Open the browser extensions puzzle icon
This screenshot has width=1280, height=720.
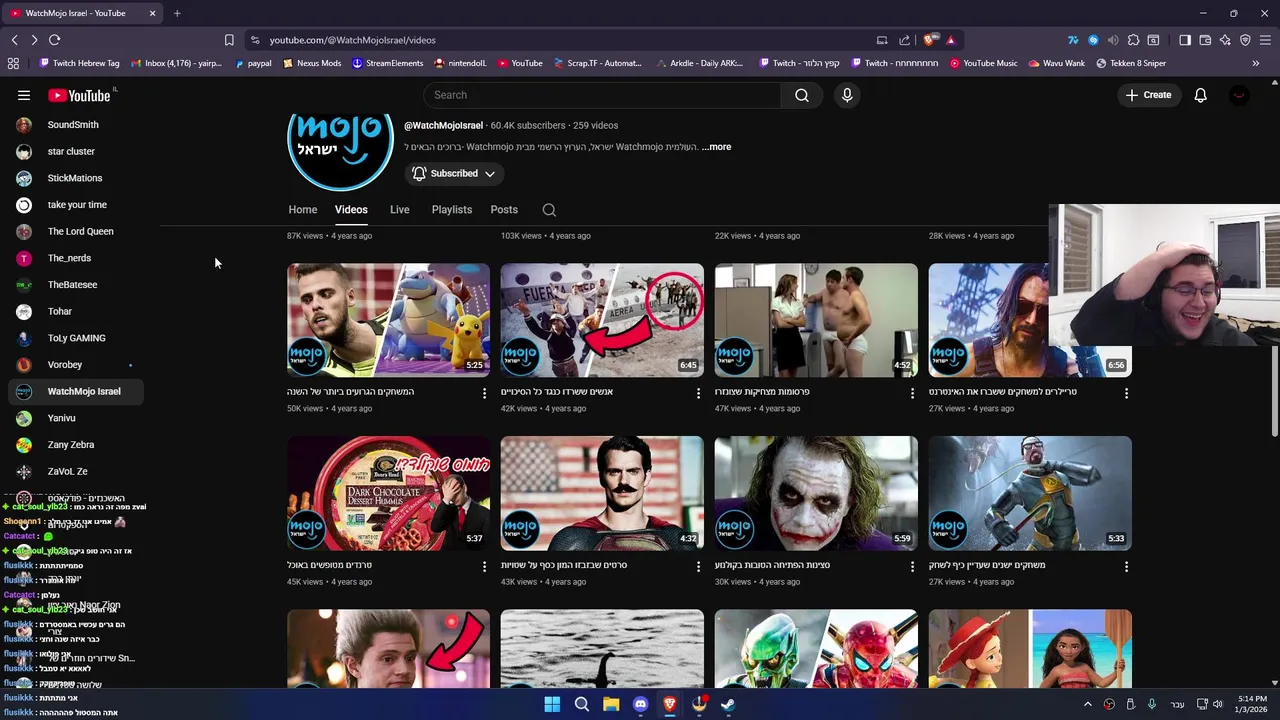[x=1133, y=40]
